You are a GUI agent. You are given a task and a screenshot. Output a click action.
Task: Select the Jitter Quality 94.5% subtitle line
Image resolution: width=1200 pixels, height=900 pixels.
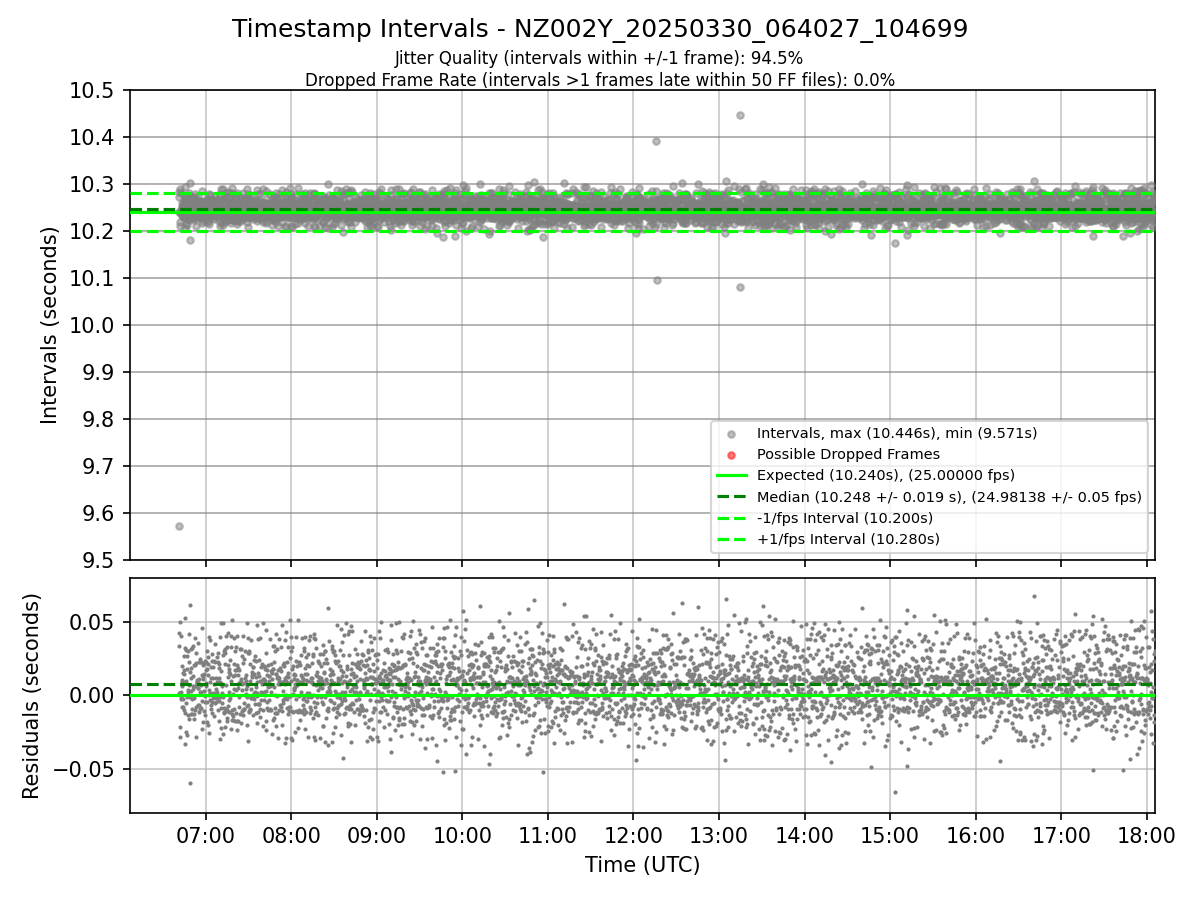tap(599, 59)
